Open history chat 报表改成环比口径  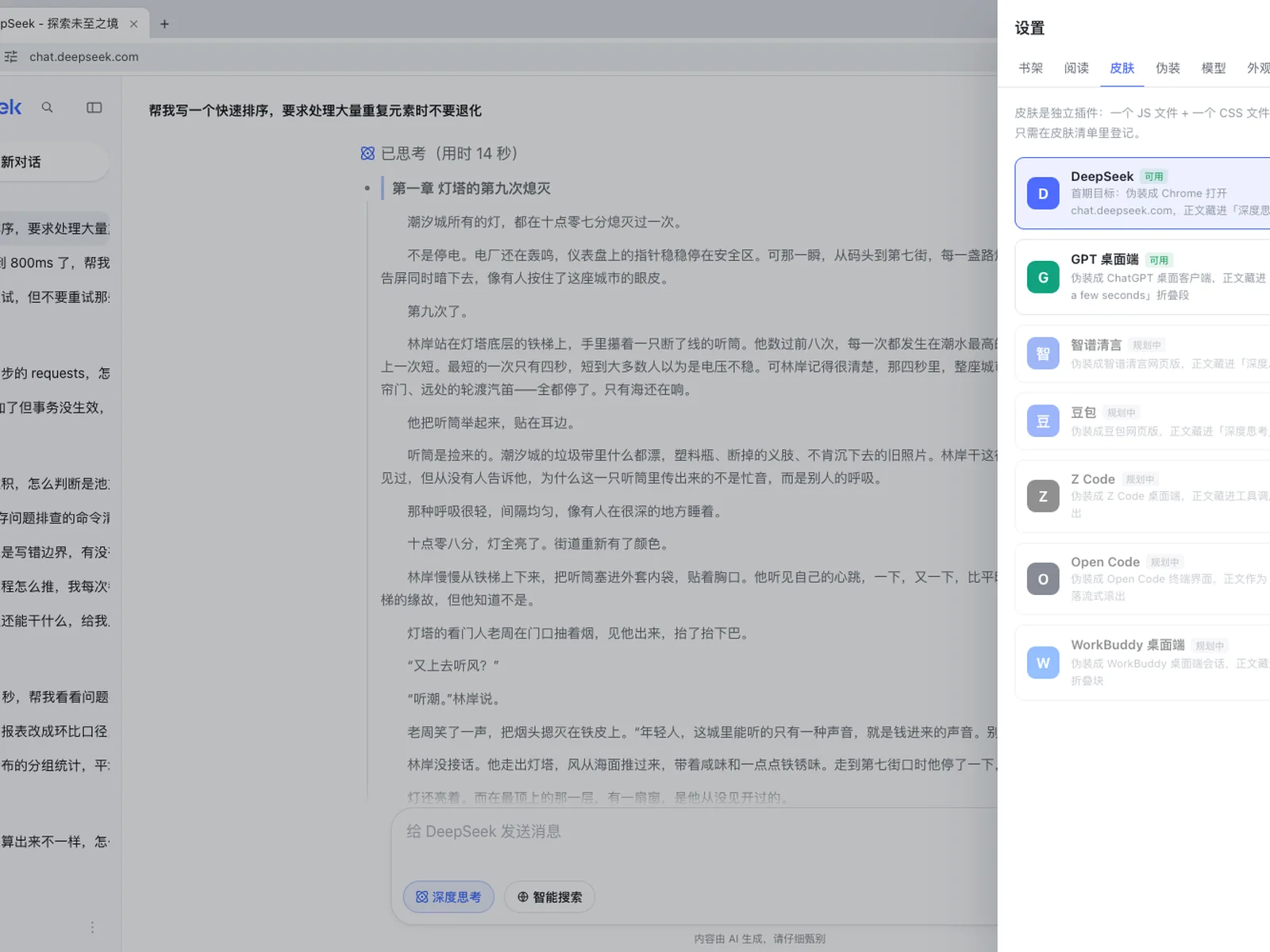[55, 731]
